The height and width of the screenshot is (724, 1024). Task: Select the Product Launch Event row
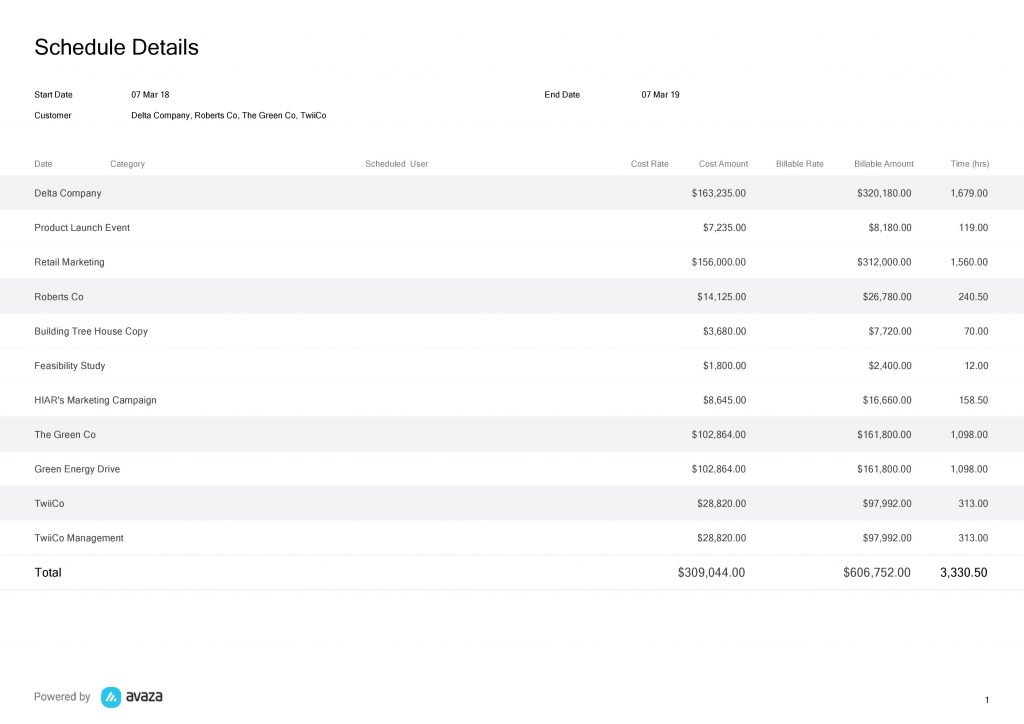pyautogui.click(x=82, y=228)
